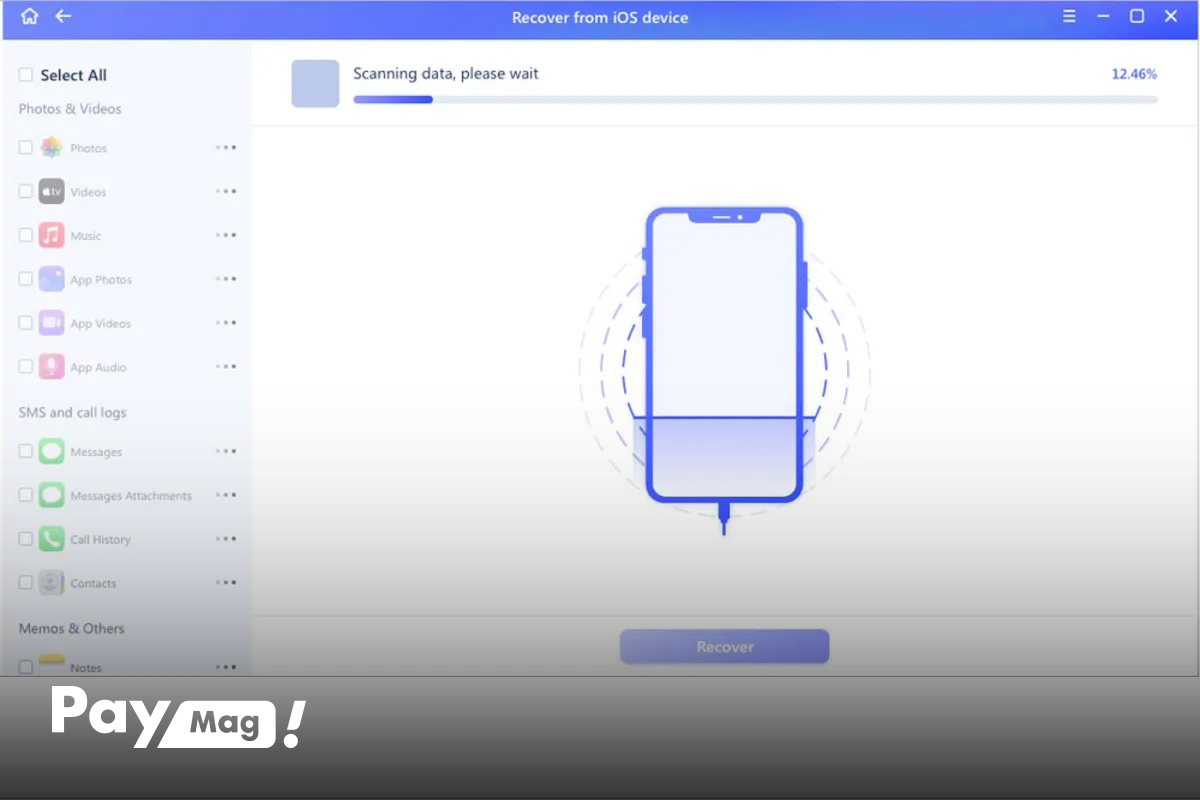Open the three-dot menu beside App Videos
Screen dimensions: 1200x800
click(226, 323)
